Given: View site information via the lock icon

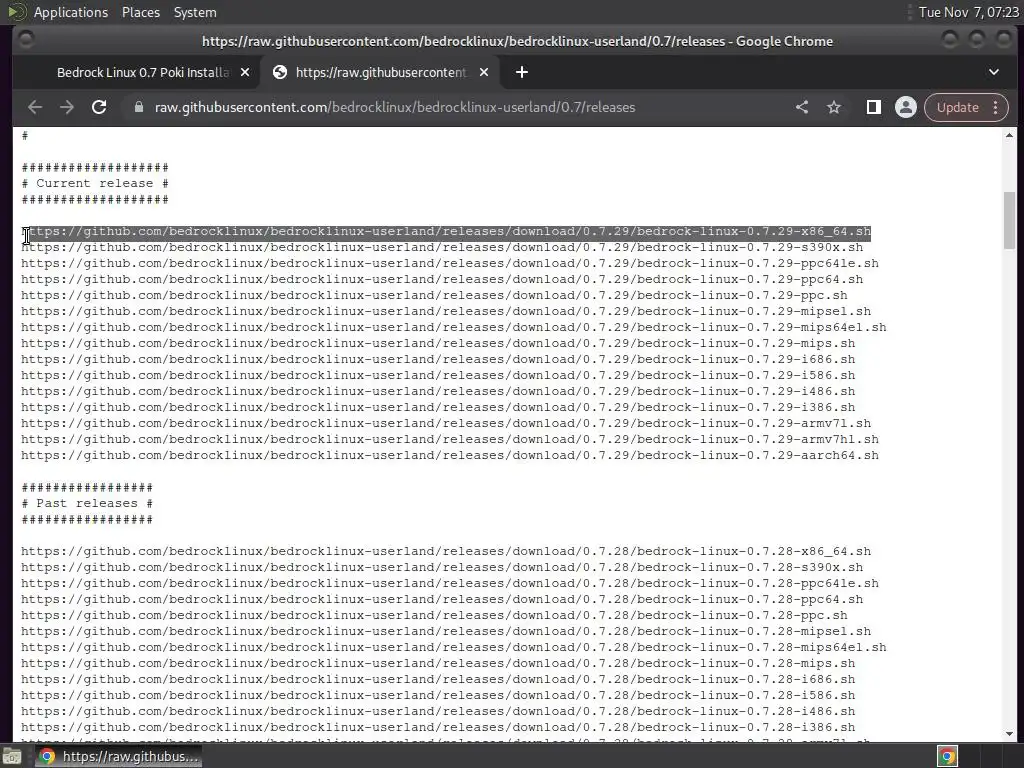Looking at the screenshot, I should (138, 107).
